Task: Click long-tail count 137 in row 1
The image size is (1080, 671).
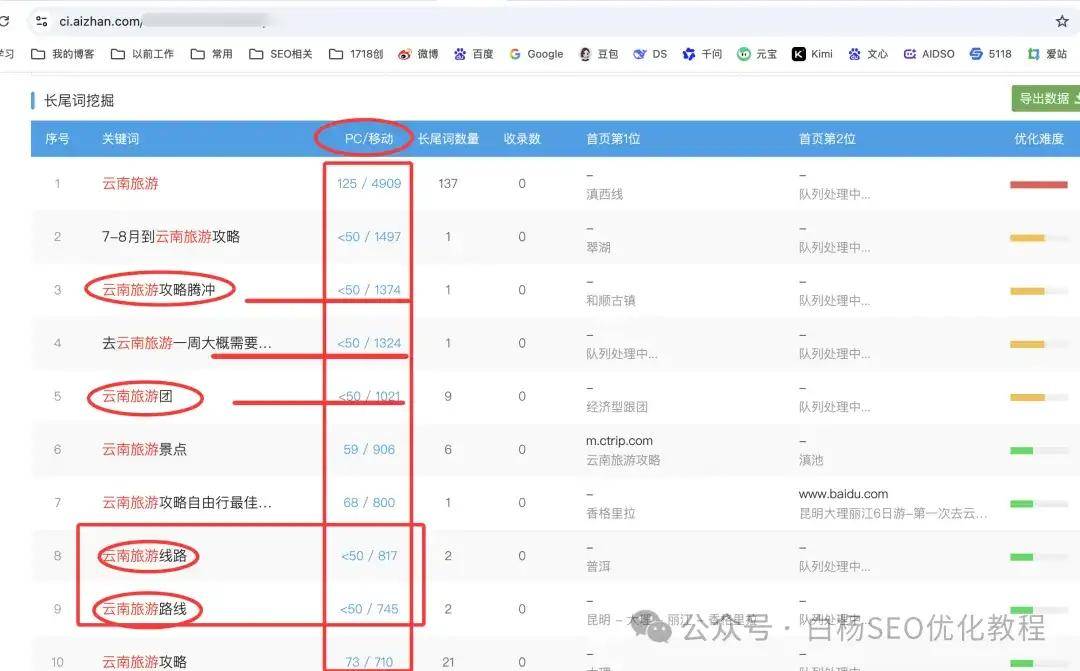Action: pyautogui.click(x=448, y=183)
